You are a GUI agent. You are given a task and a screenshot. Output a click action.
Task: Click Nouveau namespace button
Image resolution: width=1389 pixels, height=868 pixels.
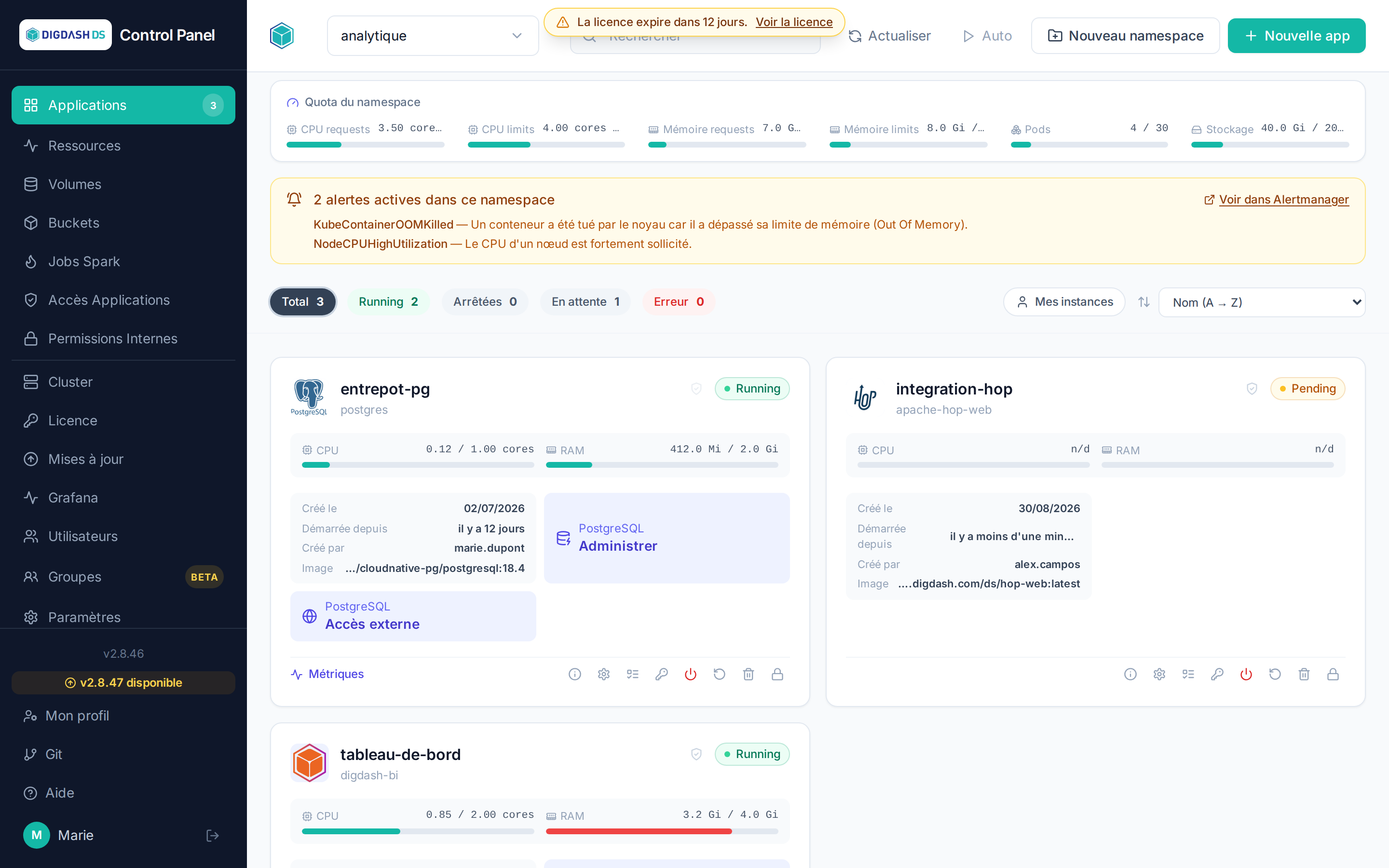click(x=1125, y=36)
